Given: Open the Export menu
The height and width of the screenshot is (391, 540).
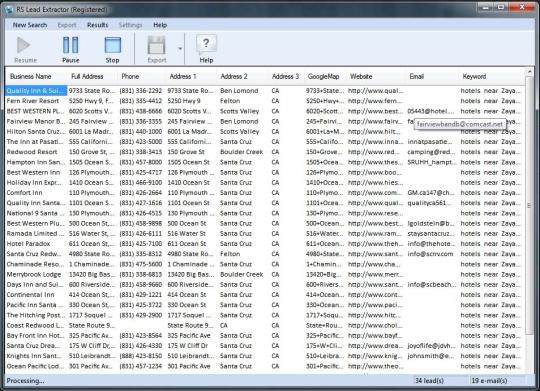Looking at the screenshot, I should (67, 25).
